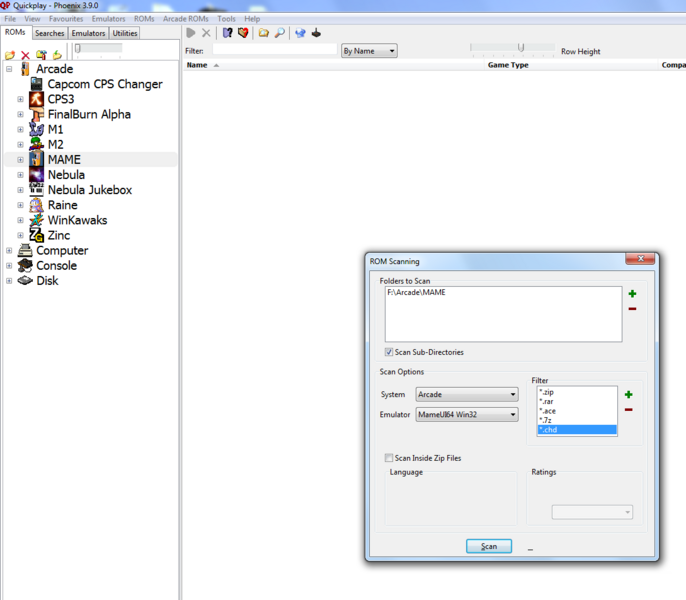Expand the M1 tree node
This screenshot has height=600, width=686.
21,130
